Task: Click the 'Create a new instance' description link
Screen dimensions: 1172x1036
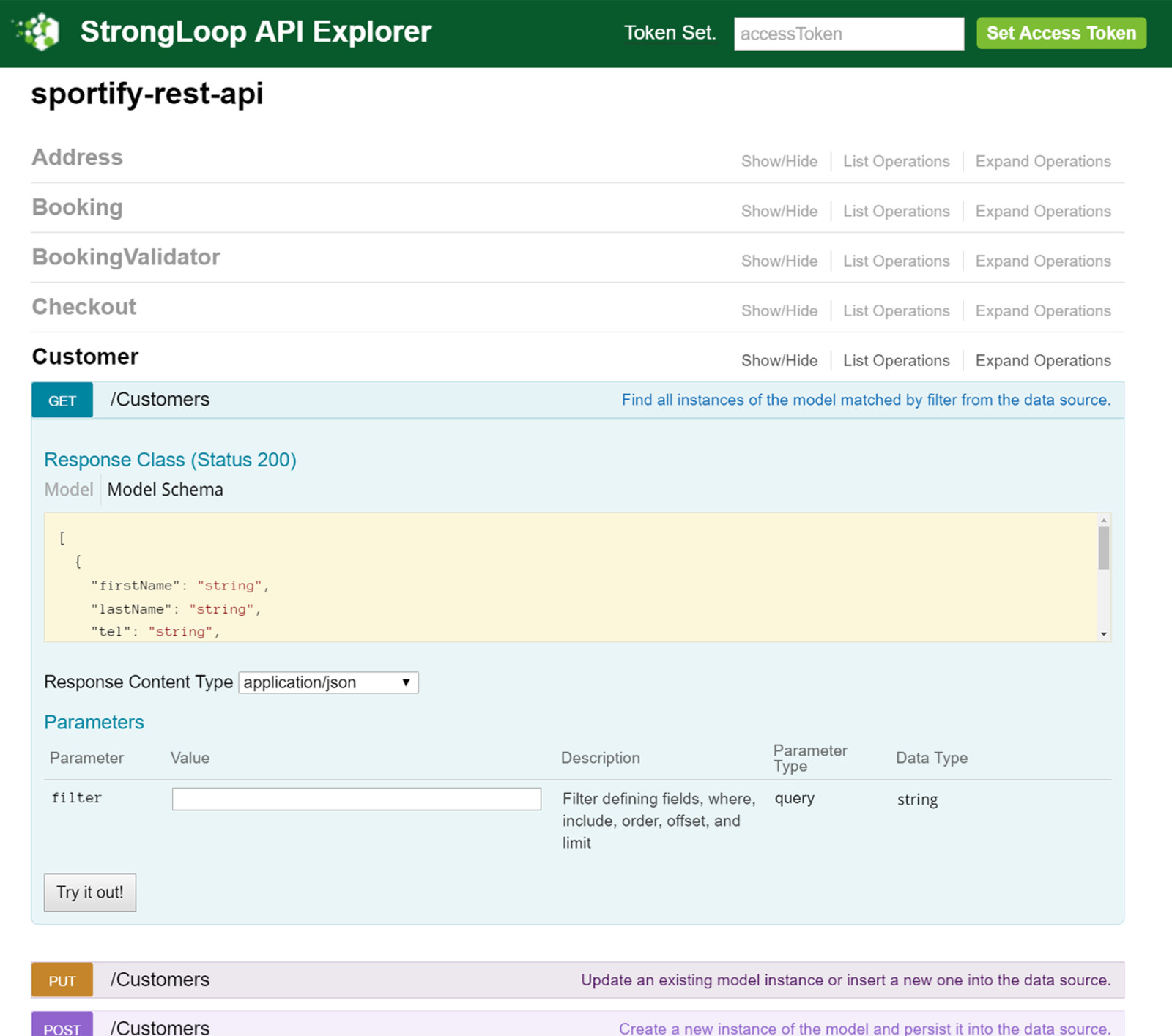Action: [865, 1028]
